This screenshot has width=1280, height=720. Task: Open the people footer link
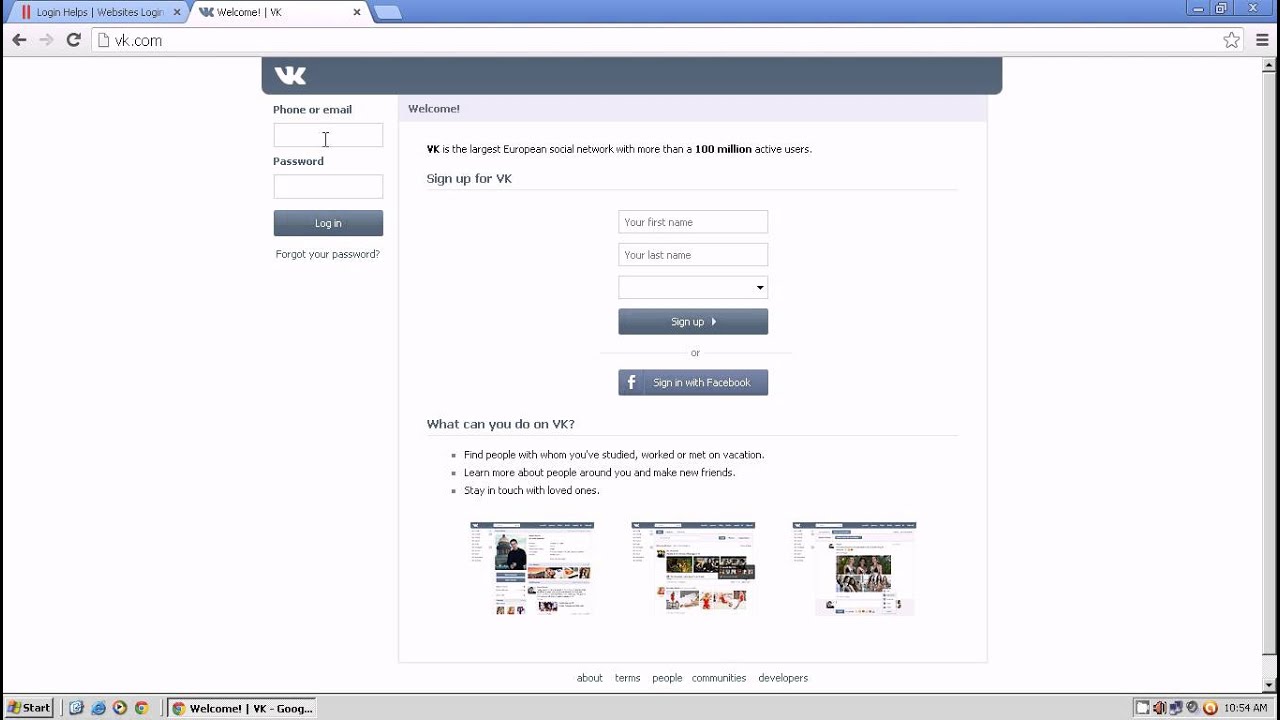[667, 678]
